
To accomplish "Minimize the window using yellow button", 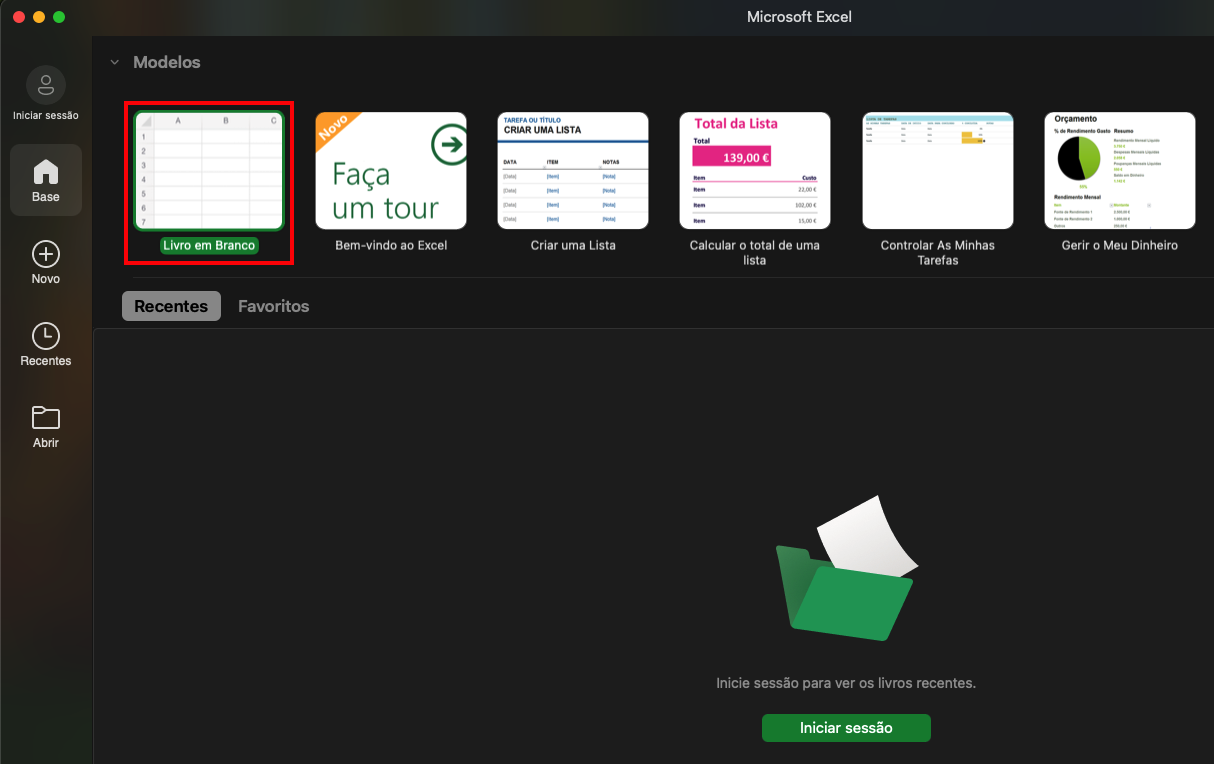I will (39, 17).
